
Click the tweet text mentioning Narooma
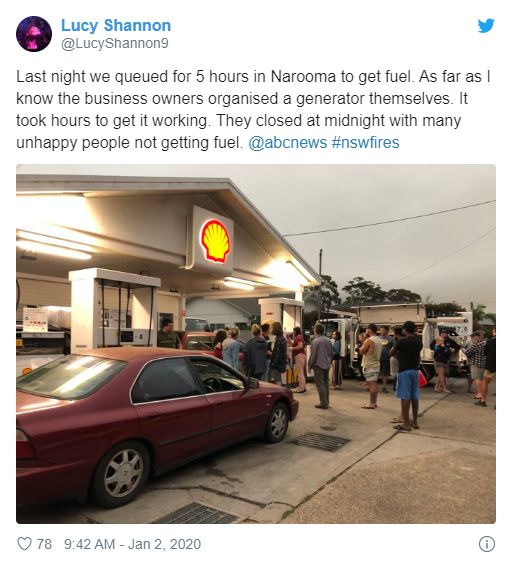(x=254, y=110)
